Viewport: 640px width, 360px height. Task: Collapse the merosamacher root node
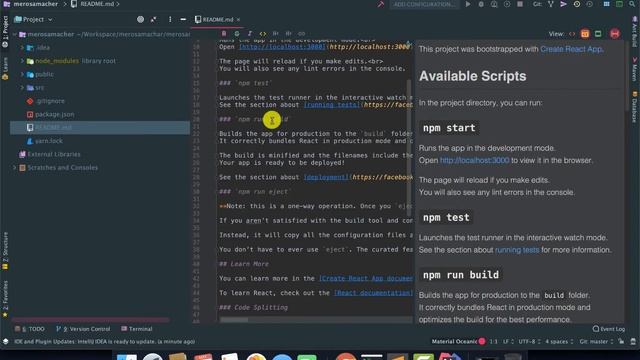click(15, 35)
